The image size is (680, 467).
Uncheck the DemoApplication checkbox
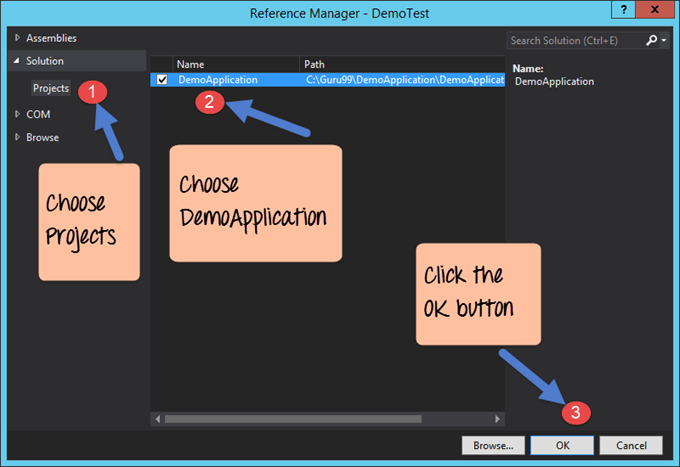click(x=162, y=80)
